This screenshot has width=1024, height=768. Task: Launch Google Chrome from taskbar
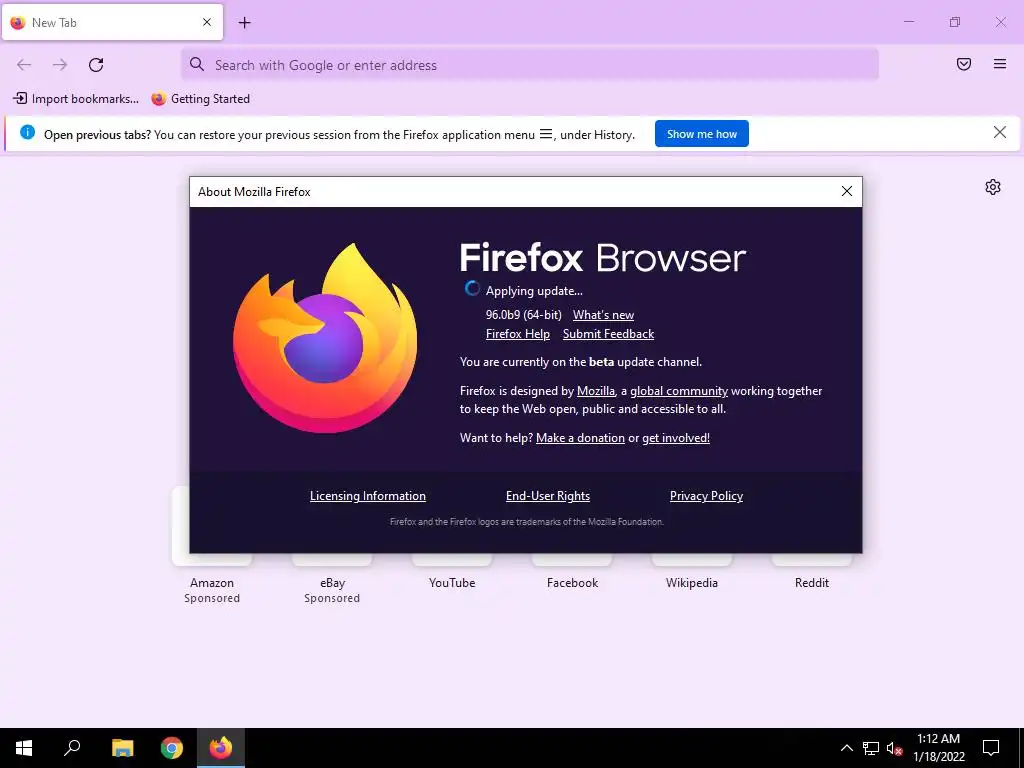[172, 748]
